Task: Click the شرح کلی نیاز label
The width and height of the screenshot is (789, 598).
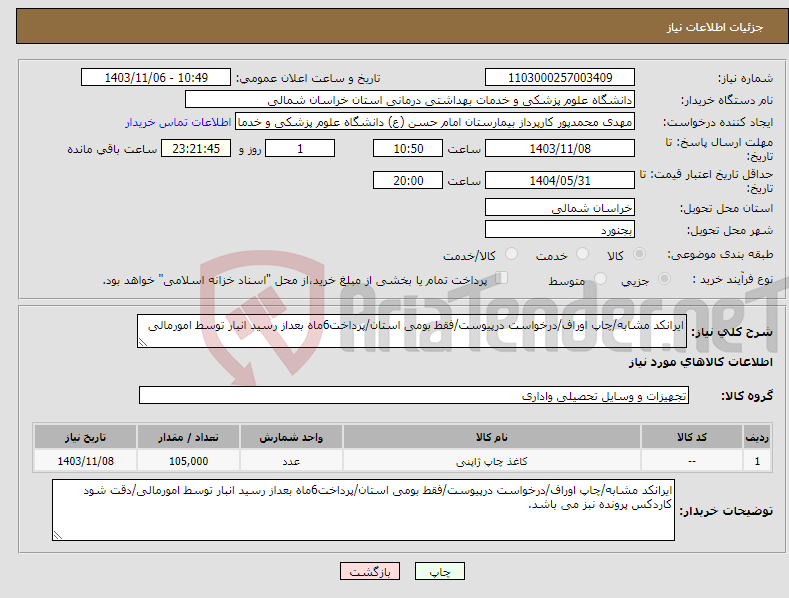Action: point(732,332)
